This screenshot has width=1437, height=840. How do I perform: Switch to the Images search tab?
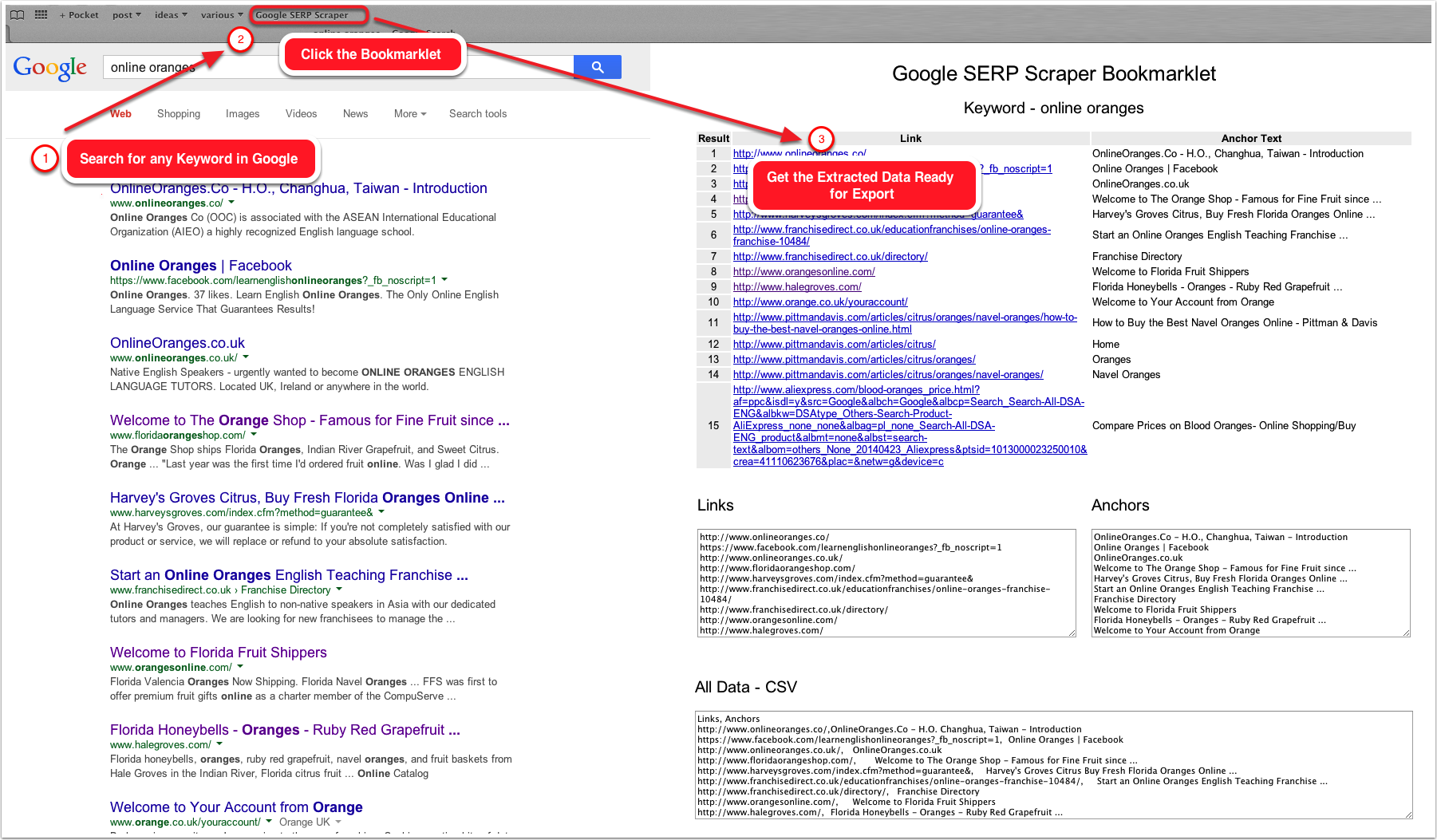point(243,113)
